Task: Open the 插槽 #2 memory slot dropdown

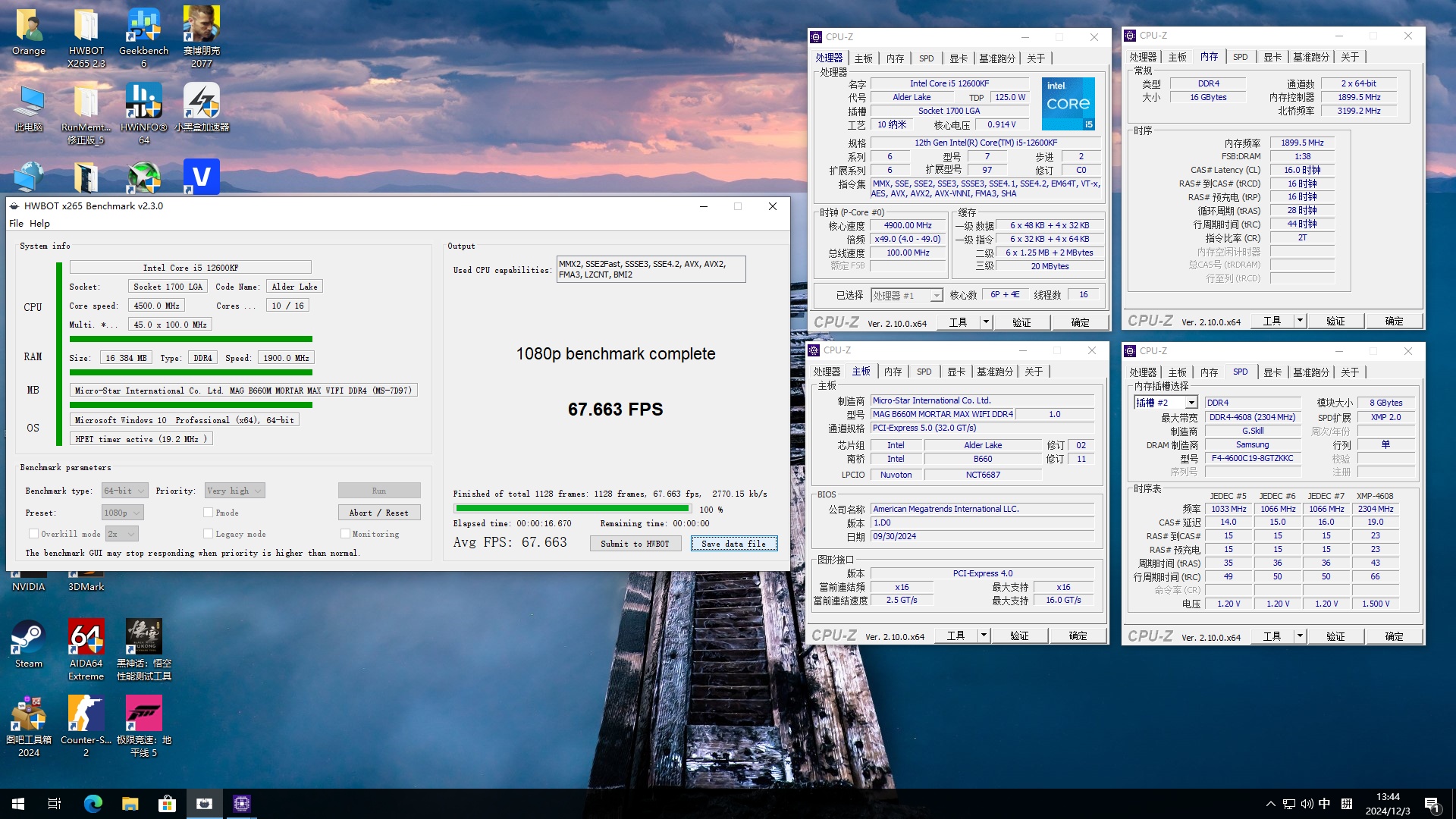Action: [x=1165, y=403]
